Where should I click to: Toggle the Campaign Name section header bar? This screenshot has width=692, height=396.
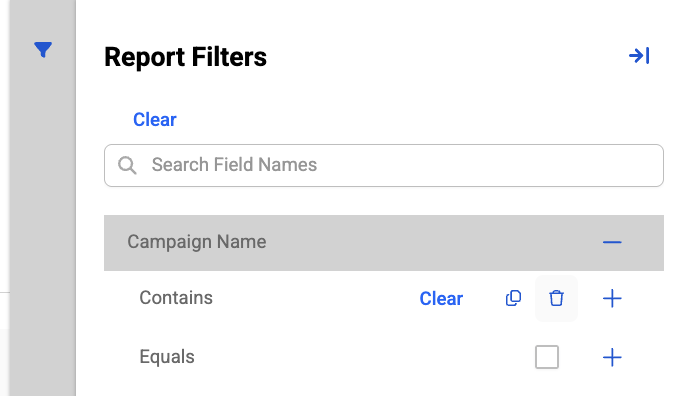(384, 243)
